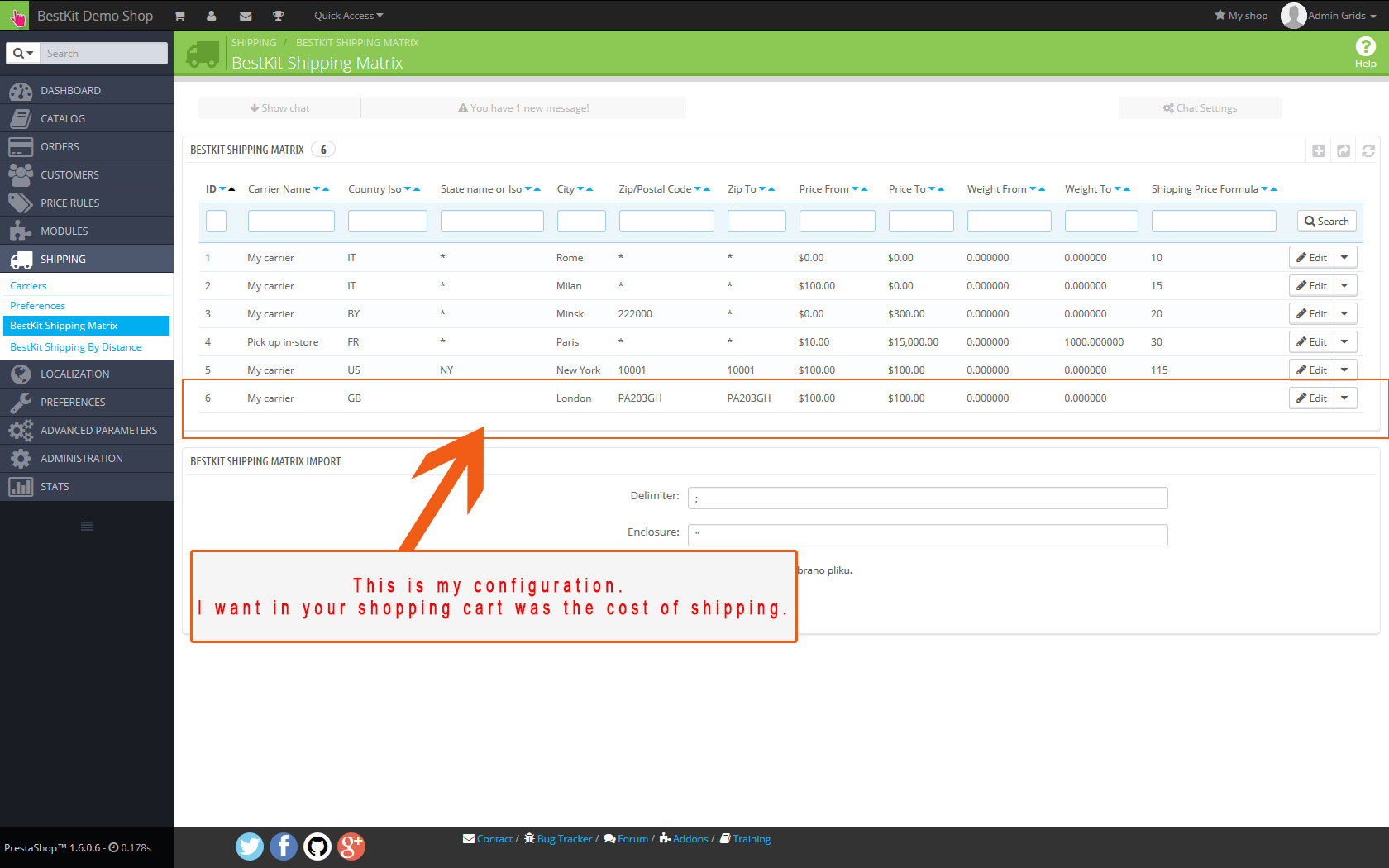Viewport: 1389px width, 868px height.
Task: Open the new message notification
Action: pyautogui.click(x=523, y=108)
